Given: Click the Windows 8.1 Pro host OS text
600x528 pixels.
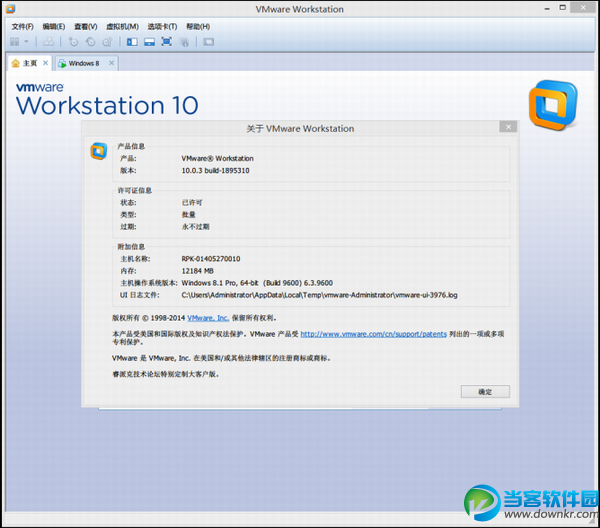Looking at the screenshot, I should pyautogui.click(x=257, y=283).
